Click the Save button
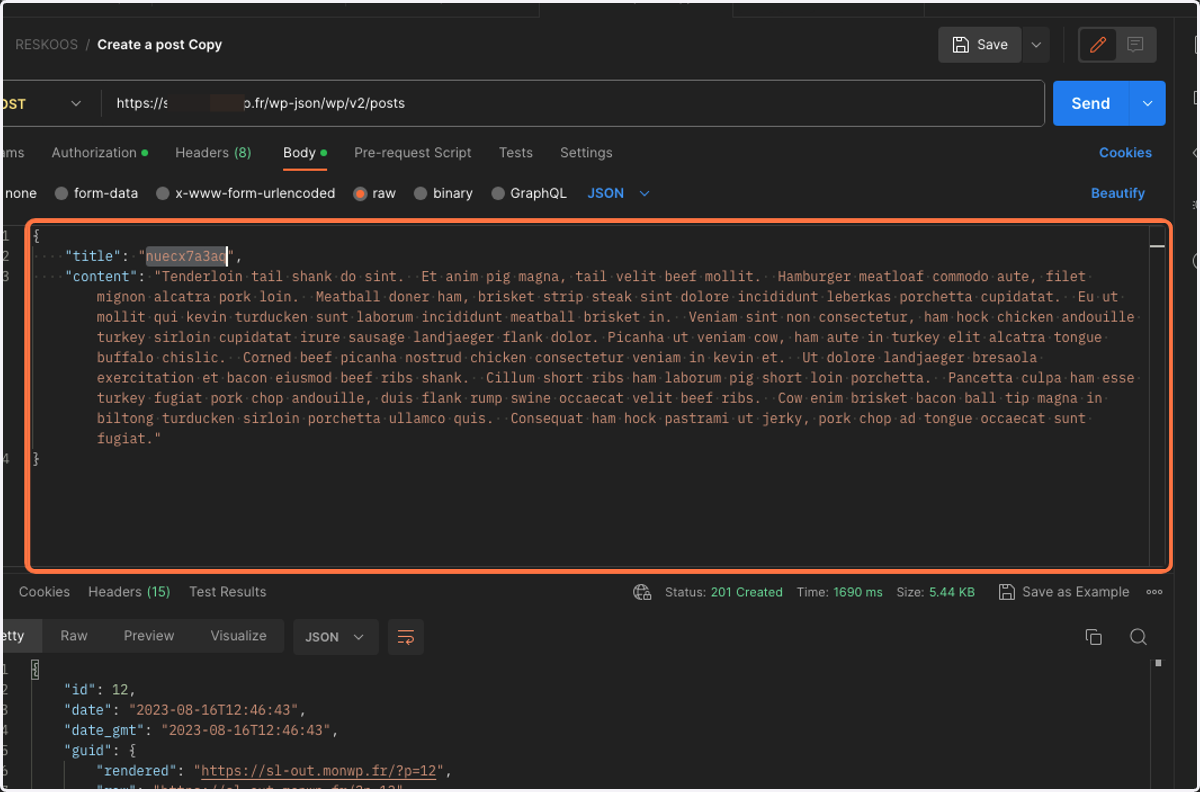This screenshot has height=792, width=1200. point(979,45)
